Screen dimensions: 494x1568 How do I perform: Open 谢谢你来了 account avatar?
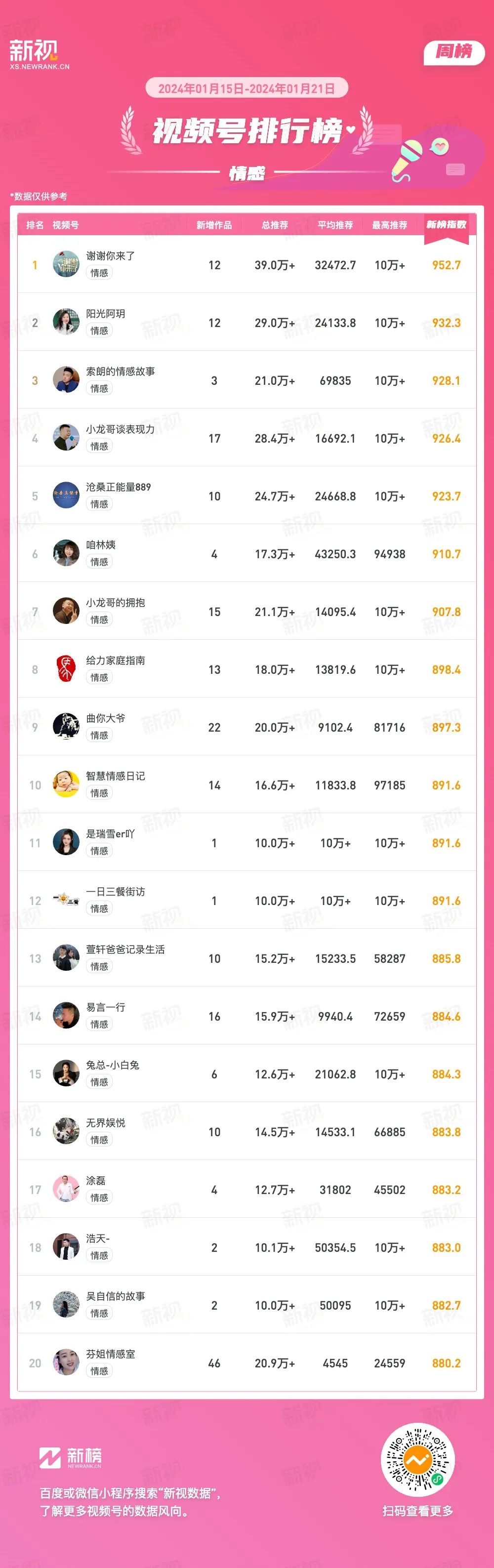[x=66, y=264]
